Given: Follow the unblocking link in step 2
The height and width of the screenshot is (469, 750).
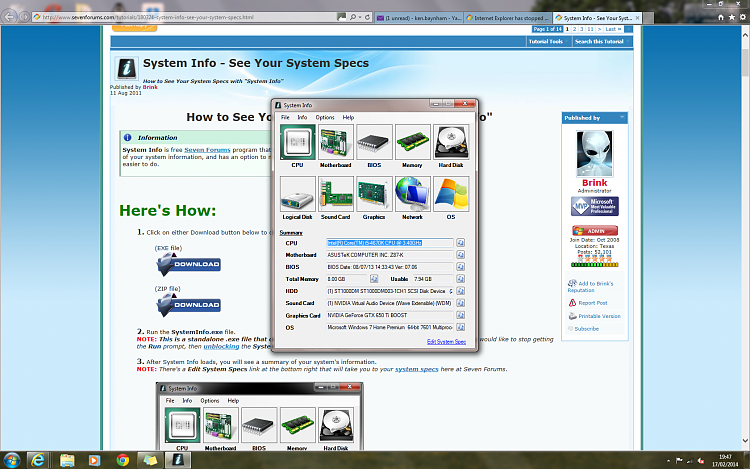Looking at the screenshot, I should point(221,347).
